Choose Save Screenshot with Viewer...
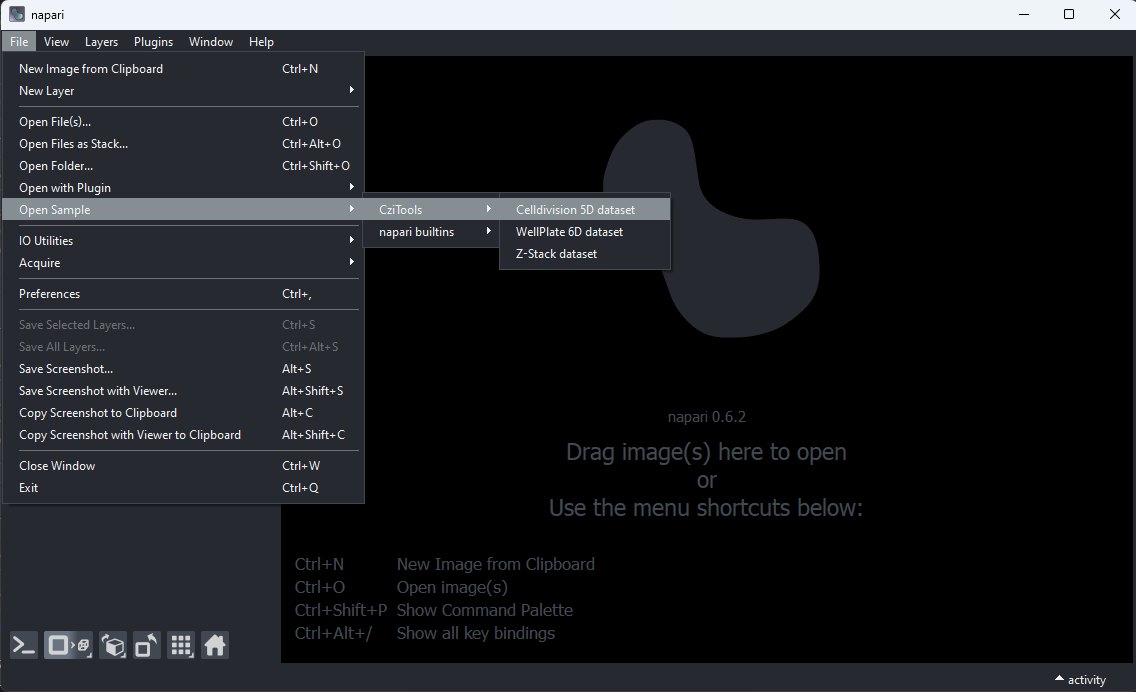Viewport: 1136px width, 692px height. pos(183,391)
